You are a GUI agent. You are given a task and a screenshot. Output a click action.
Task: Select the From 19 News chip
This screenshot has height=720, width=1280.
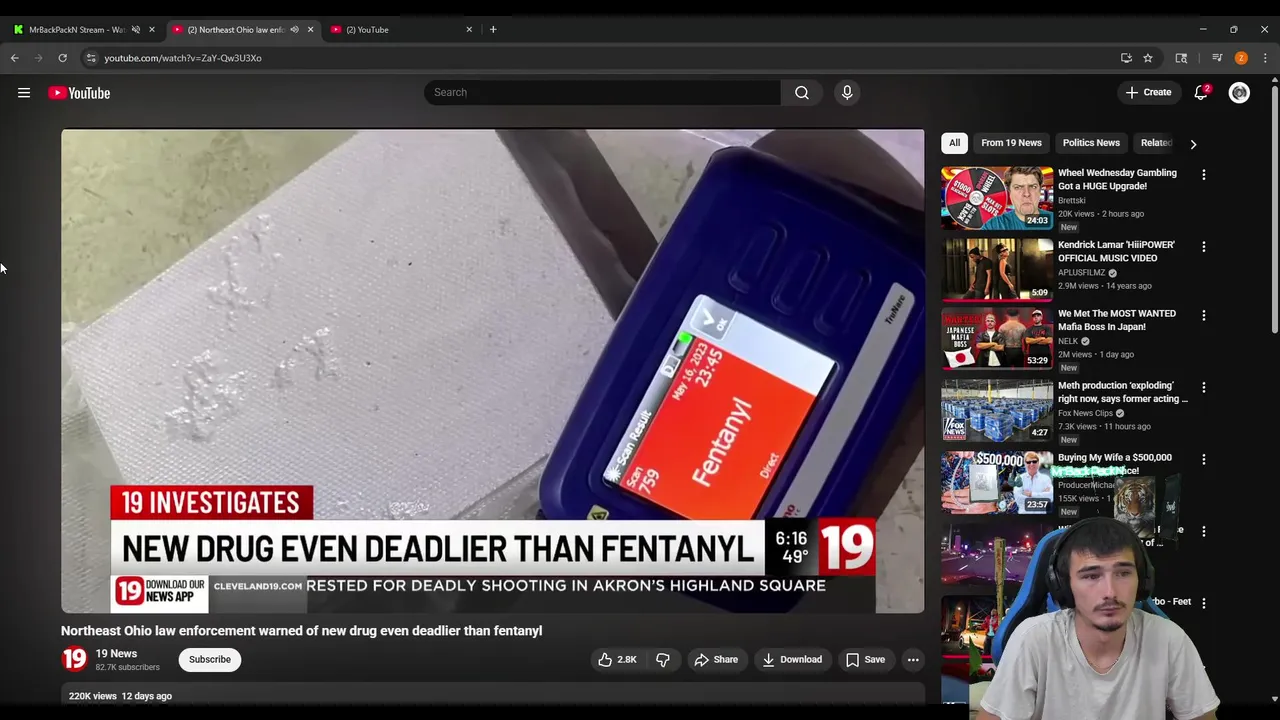1011,143
